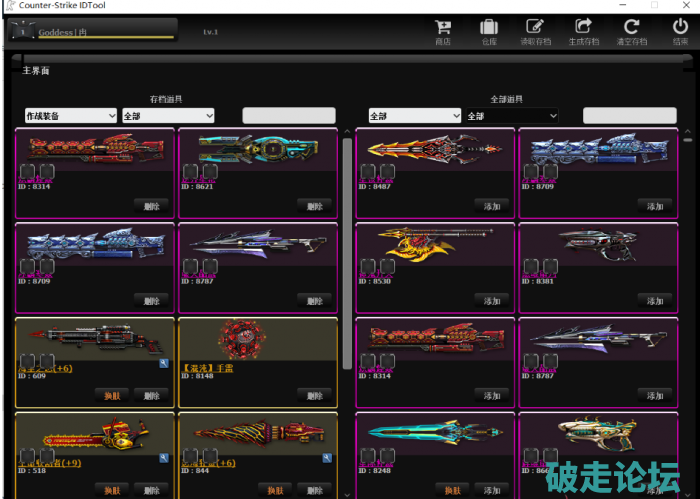Select the 主界面 tab
700x499 pixels.
36,71
